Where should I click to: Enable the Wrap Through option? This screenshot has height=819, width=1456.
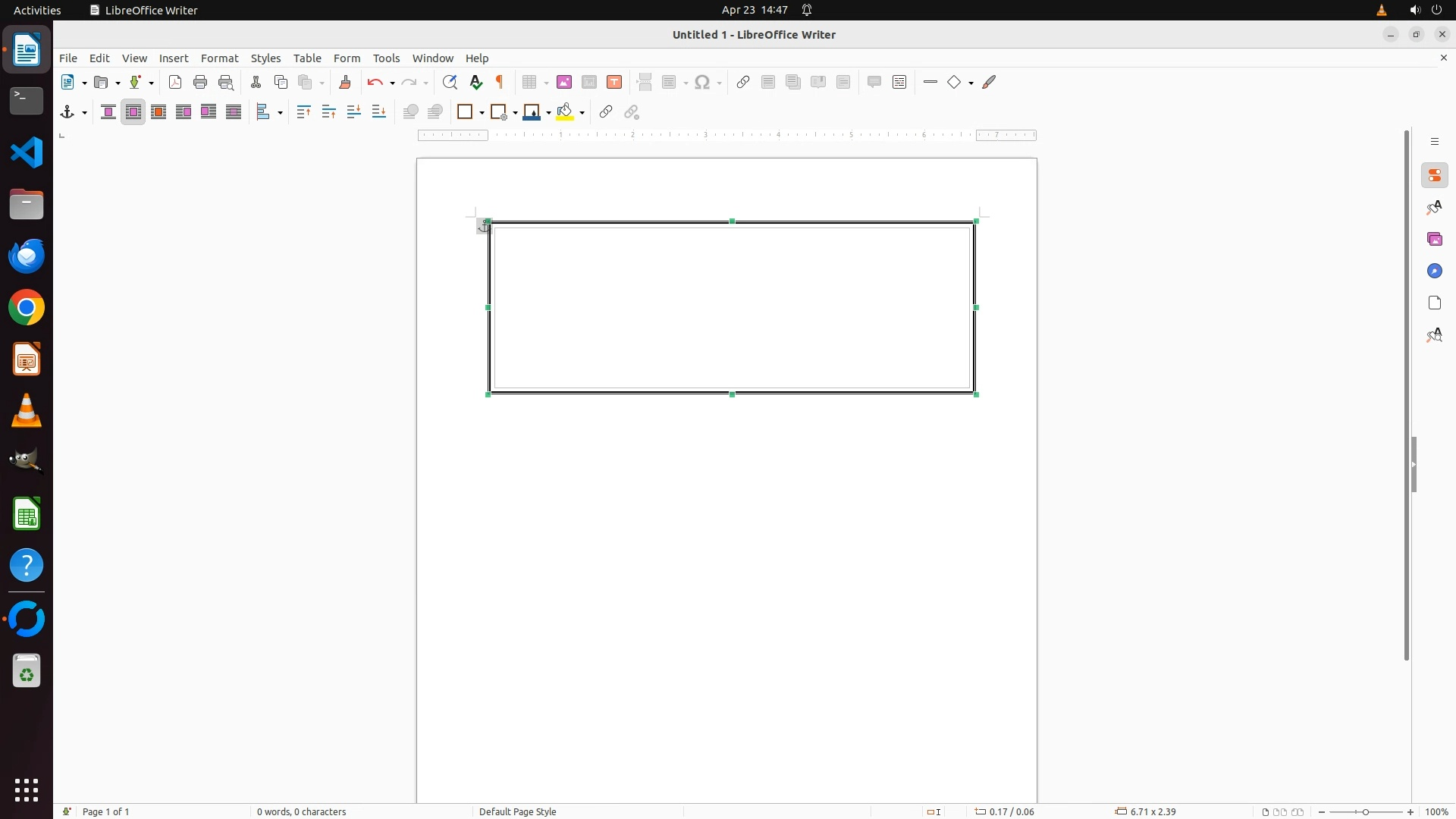[x=234, y=112]
